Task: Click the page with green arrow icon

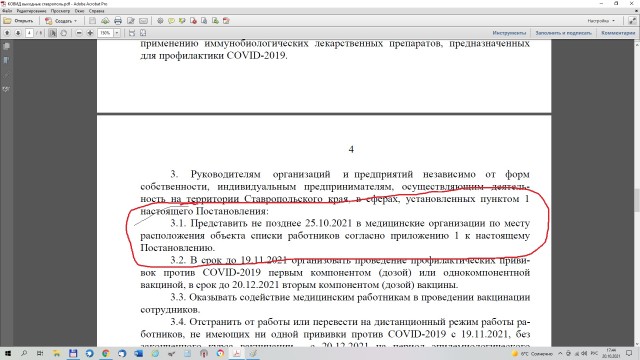Action: (215, 21)
